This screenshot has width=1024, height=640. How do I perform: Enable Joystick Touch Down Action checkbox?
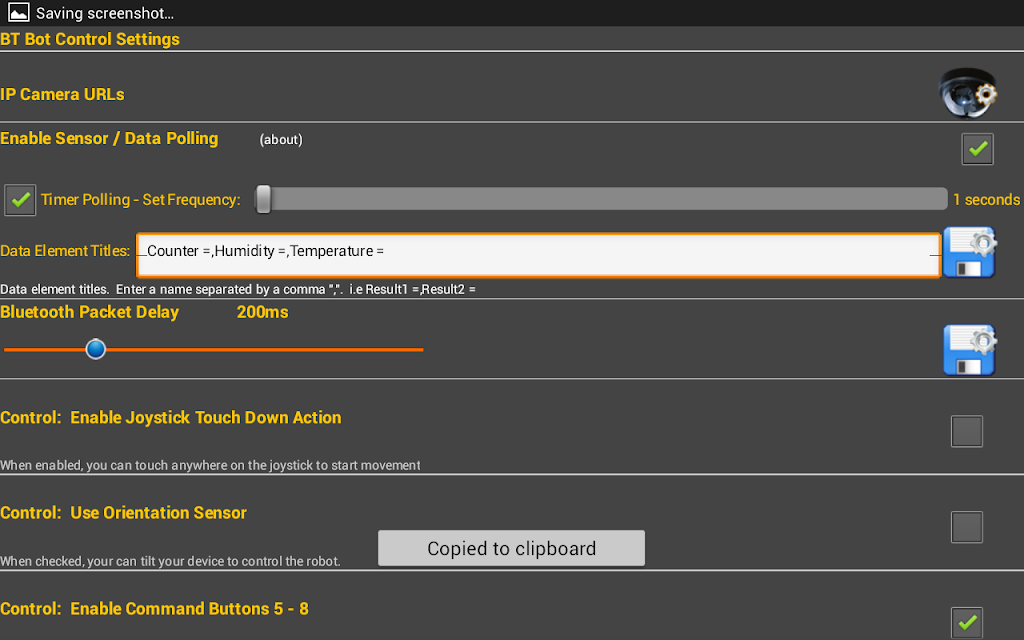967,431
